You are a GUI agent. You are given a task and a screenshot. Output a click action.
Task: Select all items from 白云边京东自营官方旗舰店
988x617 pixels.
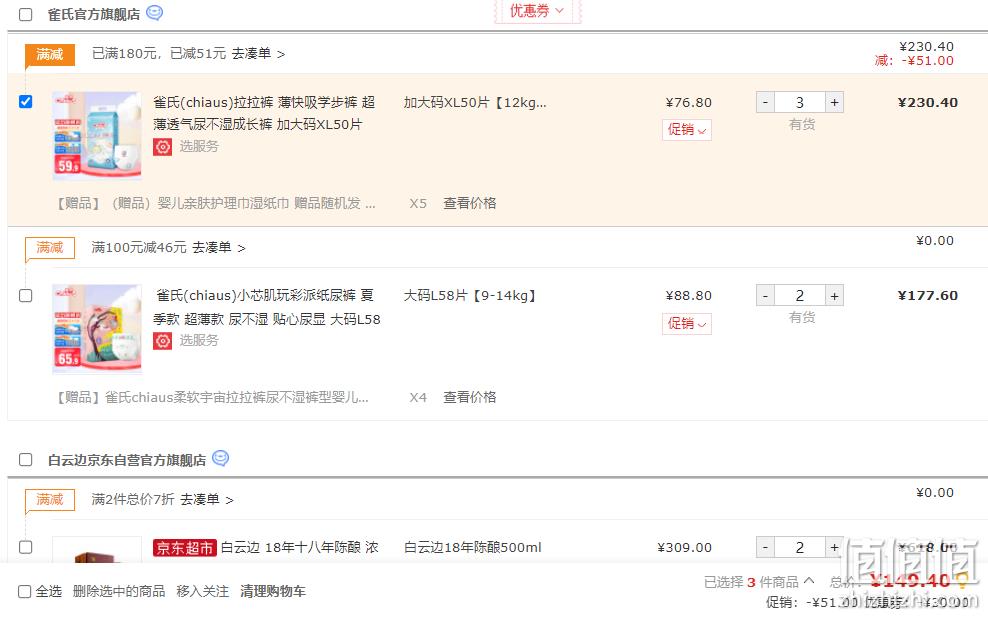click(x=26, y=459)
